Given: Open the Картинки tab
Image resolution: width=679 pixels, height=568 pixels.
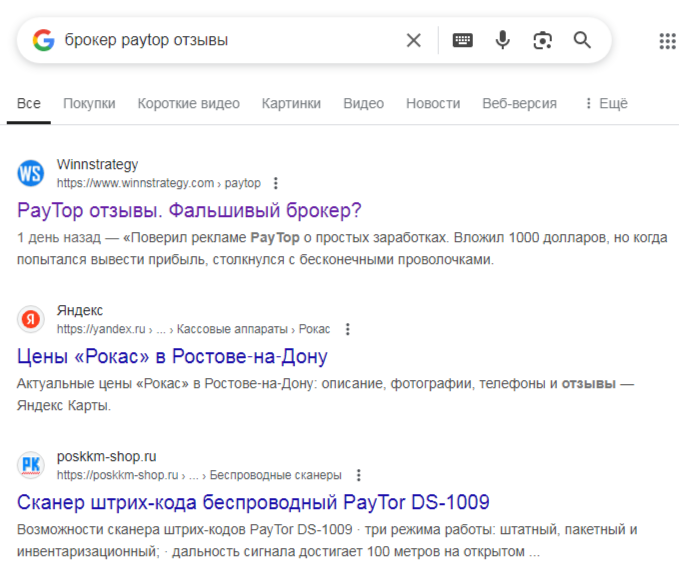Looking at the screenshot, I should [291, 103].
